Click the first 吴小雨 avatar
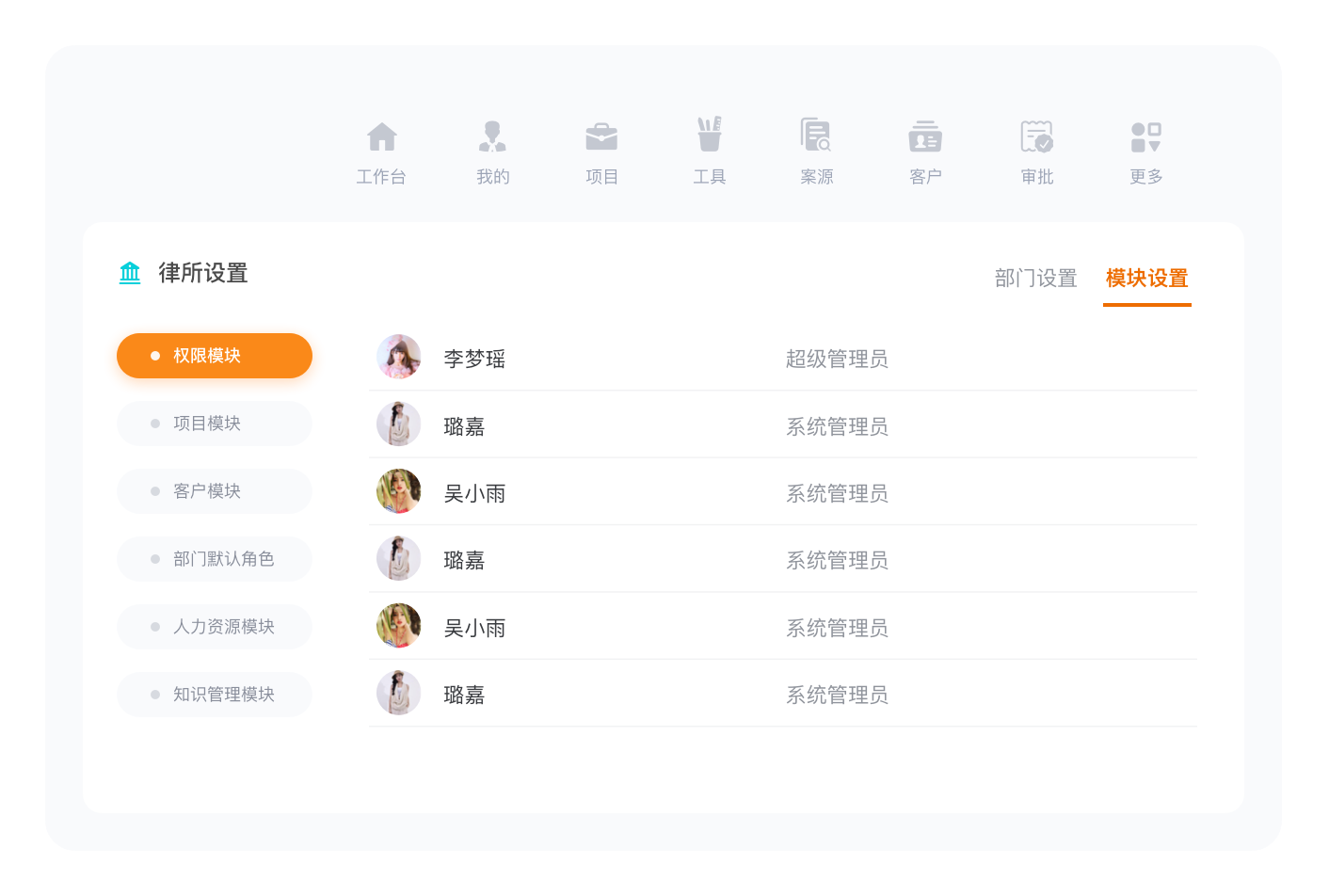Image resolution: width=1329 pixels, height=896 pixels. pos(399,491)
